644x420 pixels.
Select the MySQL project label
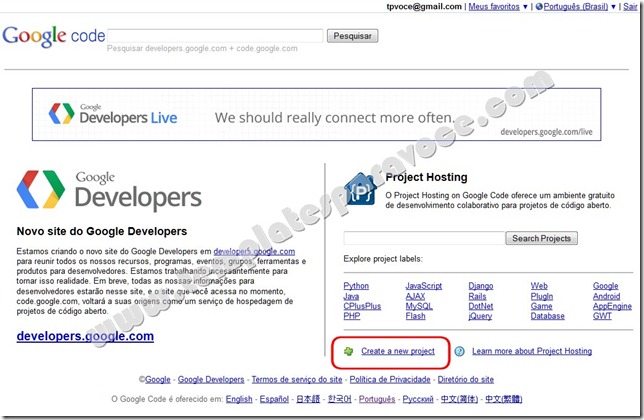point(419,306)
